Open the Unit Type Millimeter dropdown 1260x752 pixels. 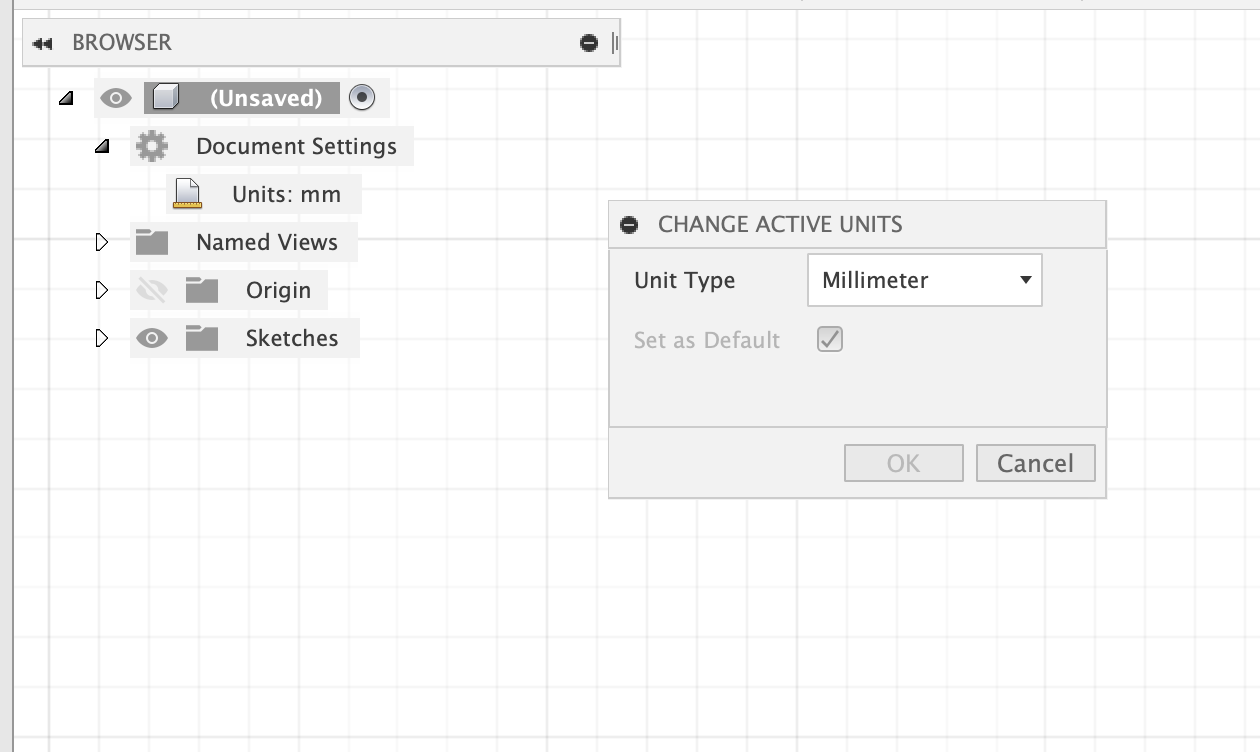pos(925,280)
